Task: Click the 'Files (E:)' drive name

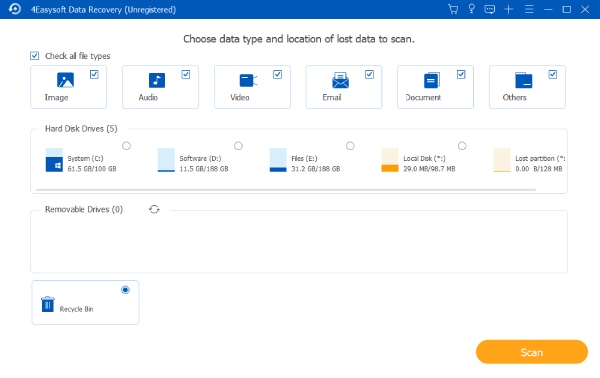Action: (304, 158)
